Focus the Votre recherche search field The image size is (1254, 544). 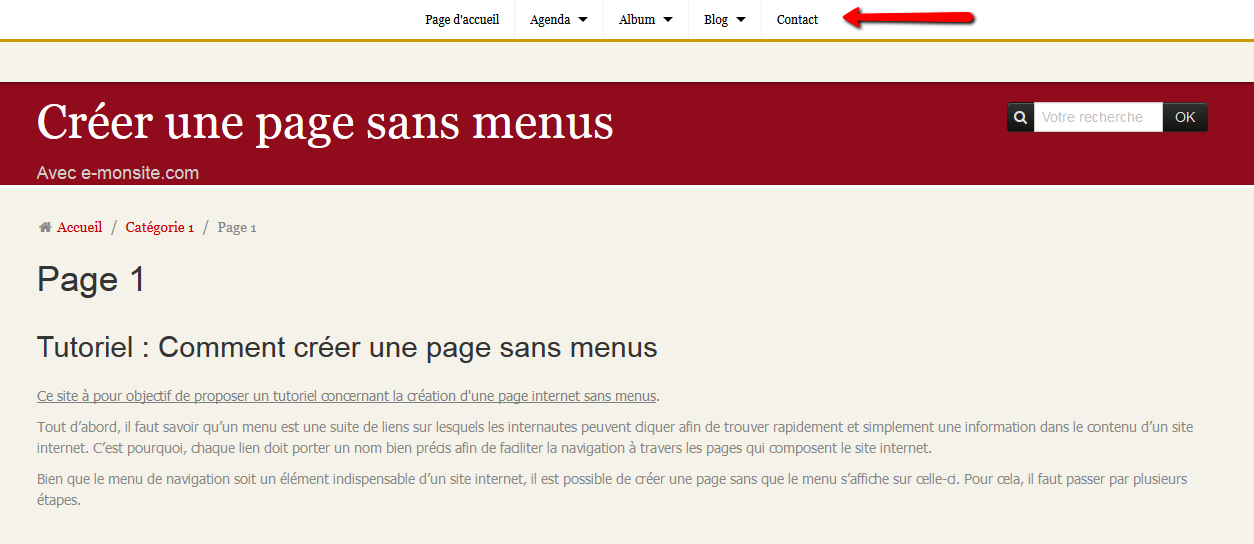pyautogui.click(x=1098, y=117)
